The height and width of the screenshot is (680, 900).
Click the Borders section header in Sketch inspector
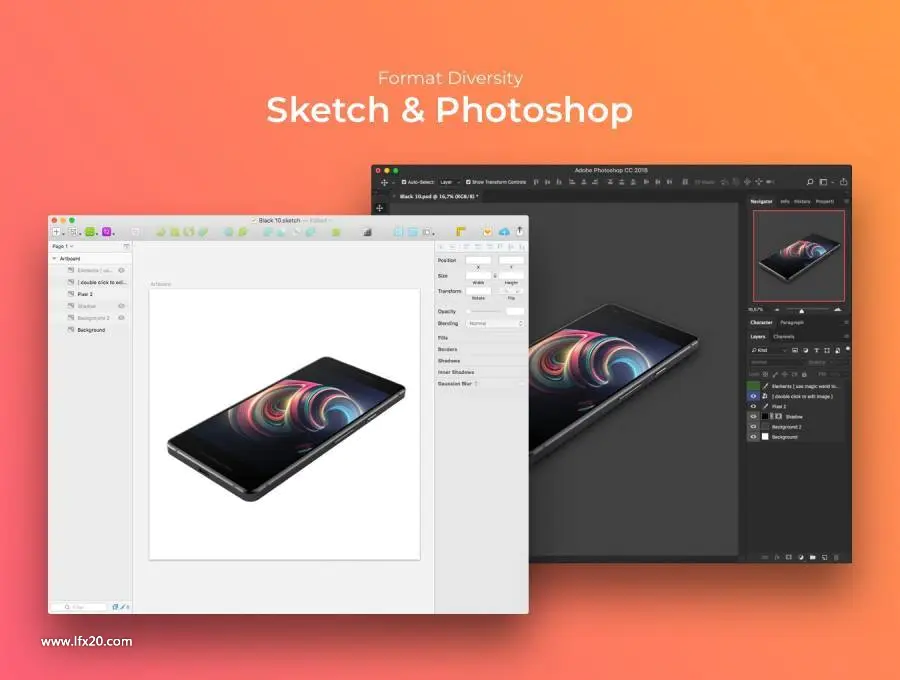pyautogui.click(x=447, y=349)
